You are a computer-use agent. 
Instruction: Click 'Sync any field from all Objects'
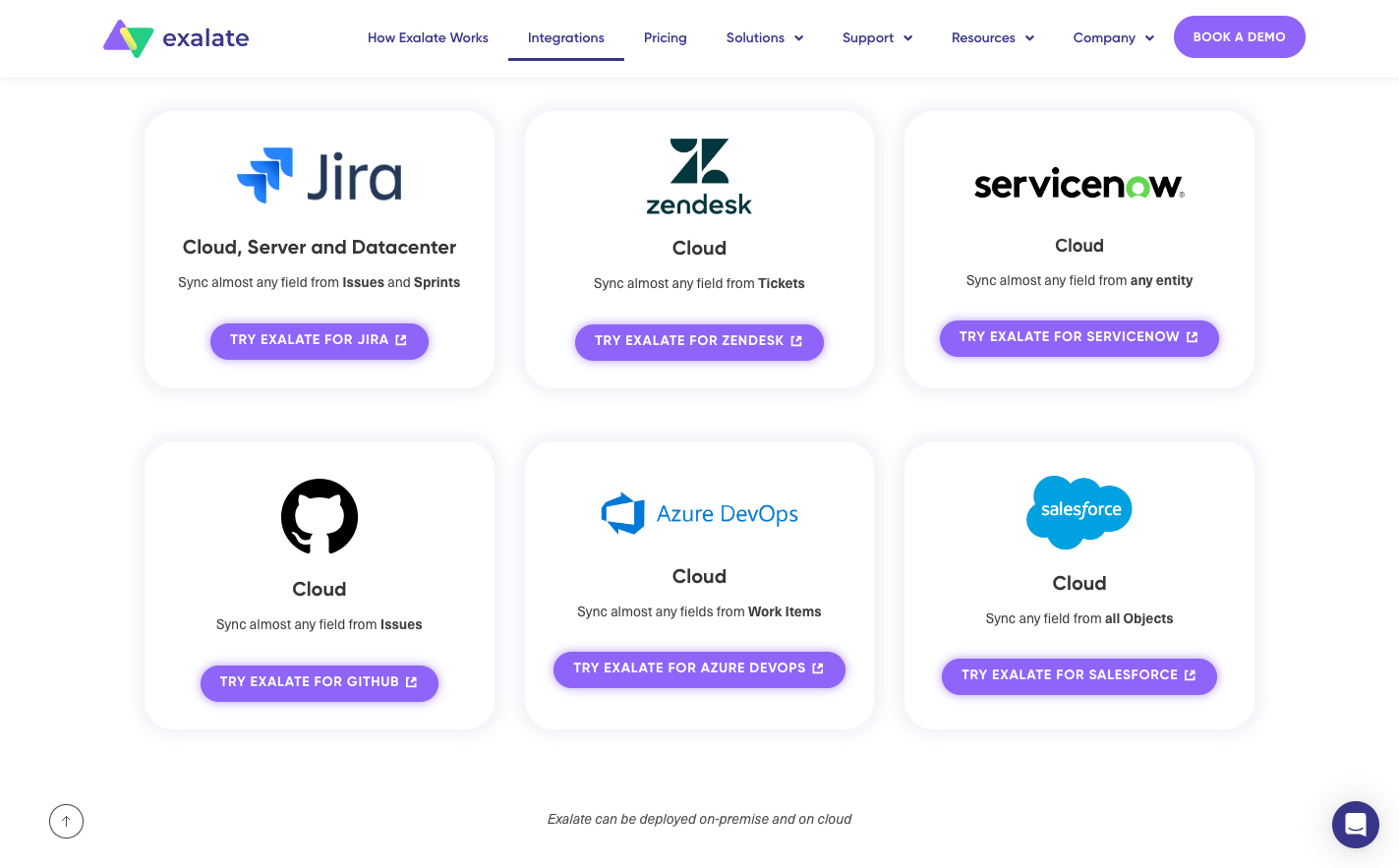(x=1079, y=618)
